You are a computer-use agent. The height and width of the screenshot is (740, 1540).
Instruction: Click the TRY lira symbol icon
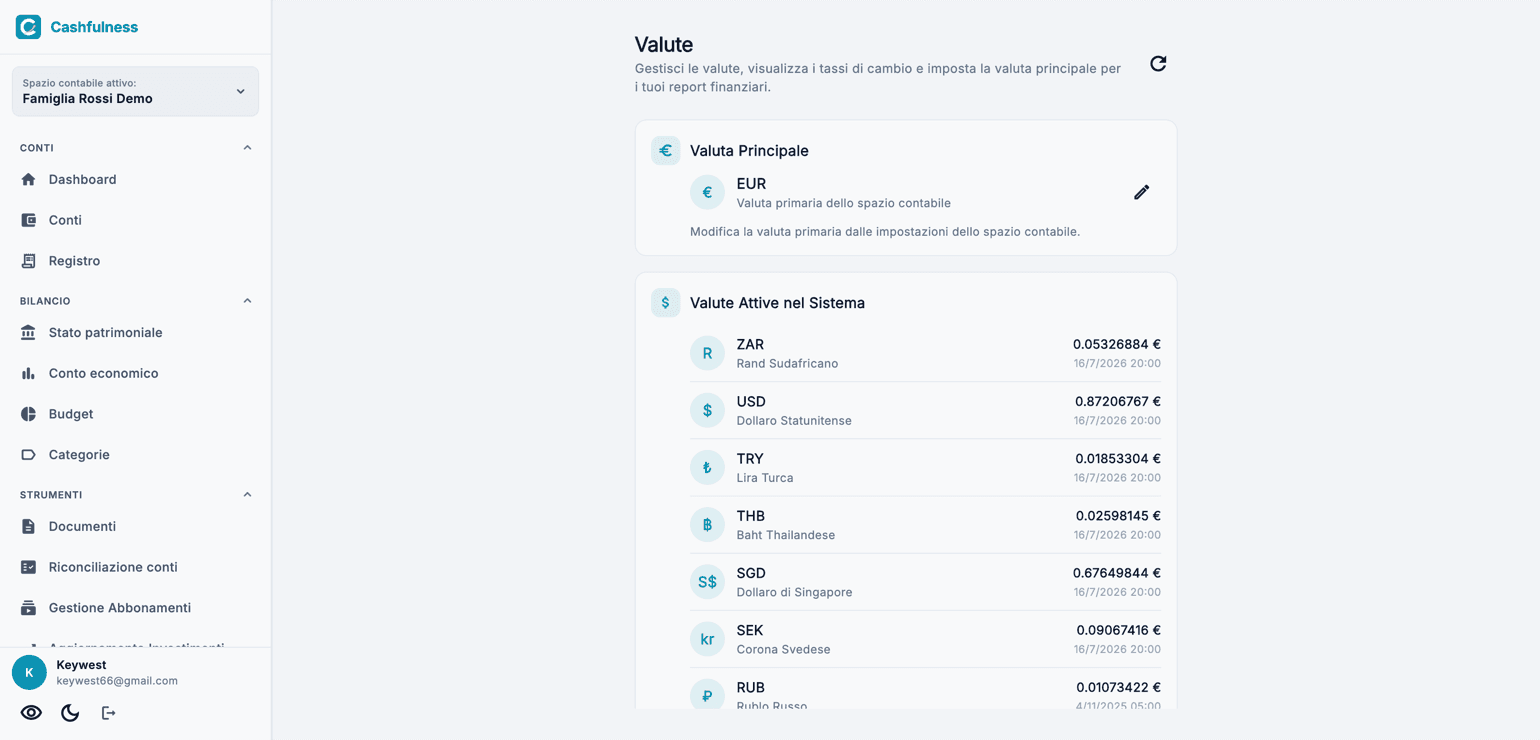coord(707,467)
